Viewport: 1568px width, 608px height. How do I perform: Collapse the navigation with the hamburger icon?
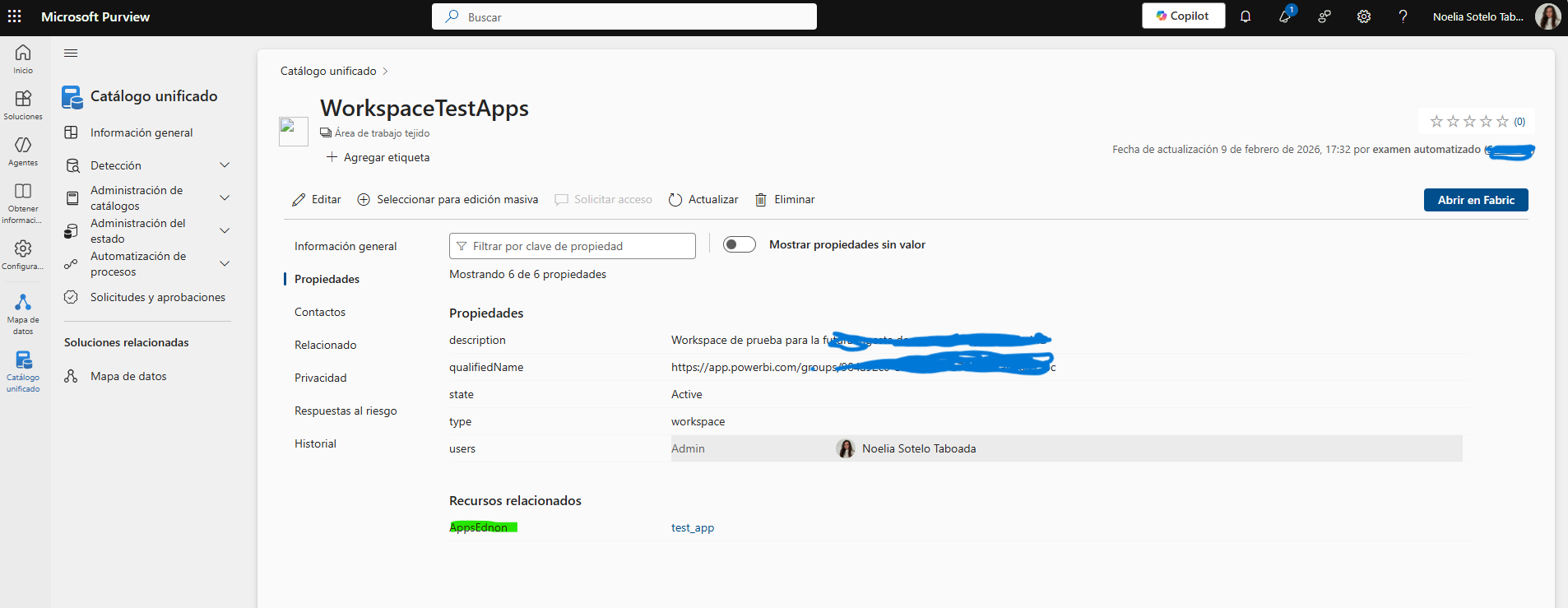(x=71, y=53)
